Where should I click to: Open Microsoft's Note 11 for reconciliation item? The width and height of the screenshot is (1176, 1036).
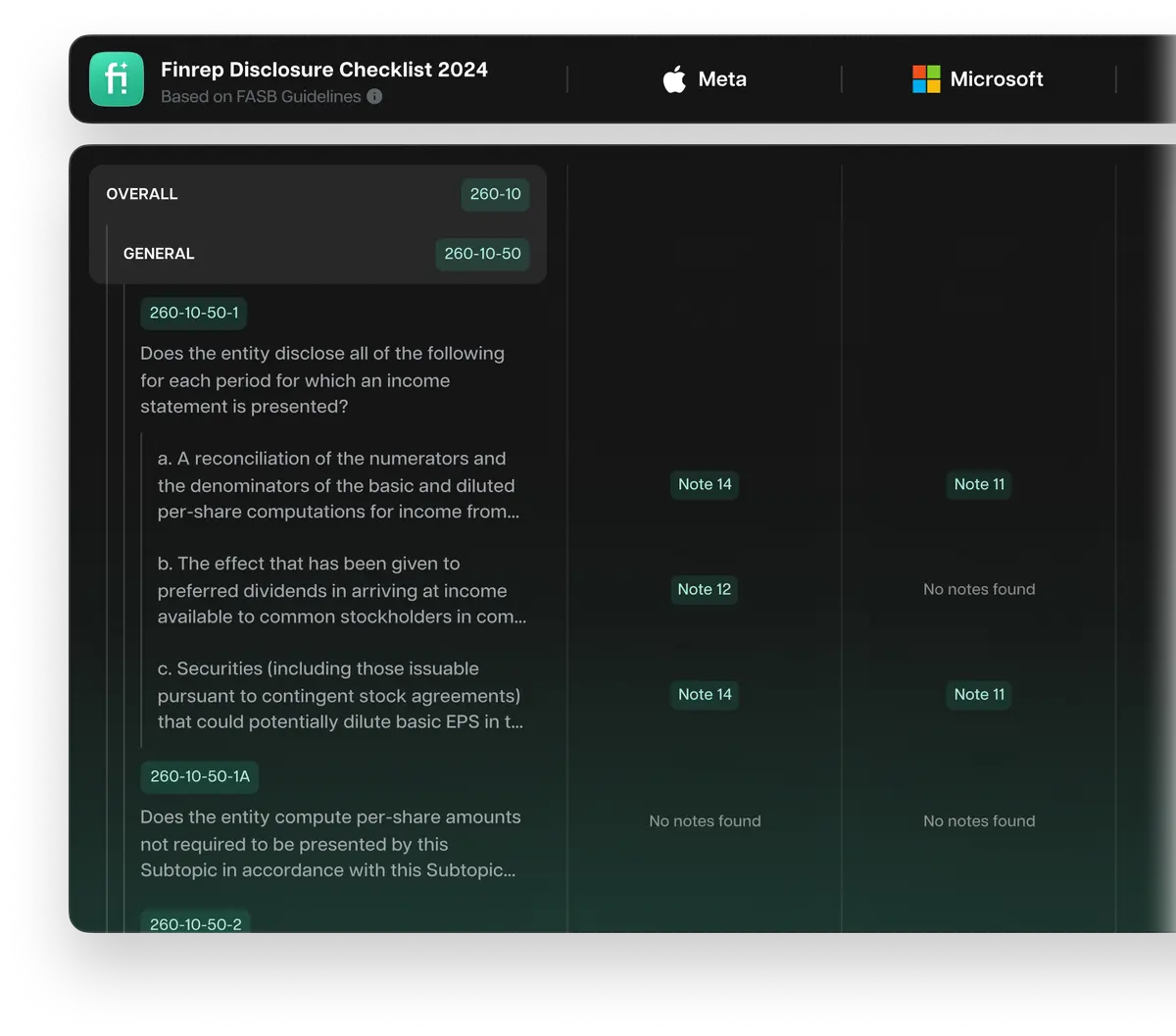[979, 484]
